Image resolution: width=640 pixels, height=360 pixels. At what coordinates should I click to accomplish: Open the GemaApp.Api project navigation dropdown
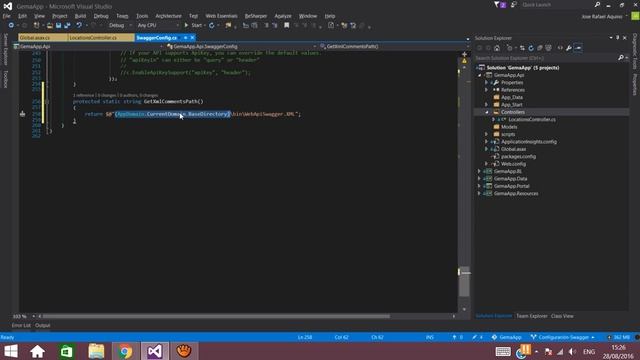click(x=89, y=47)
